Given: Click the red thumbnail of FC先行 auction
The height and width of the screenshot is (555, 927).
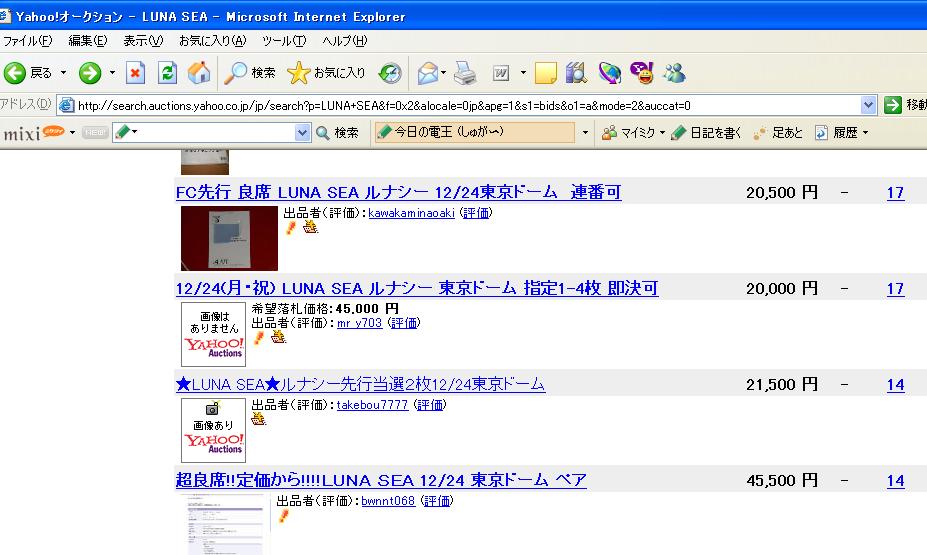Looking at the screenshot, I should tap(229, 238).
